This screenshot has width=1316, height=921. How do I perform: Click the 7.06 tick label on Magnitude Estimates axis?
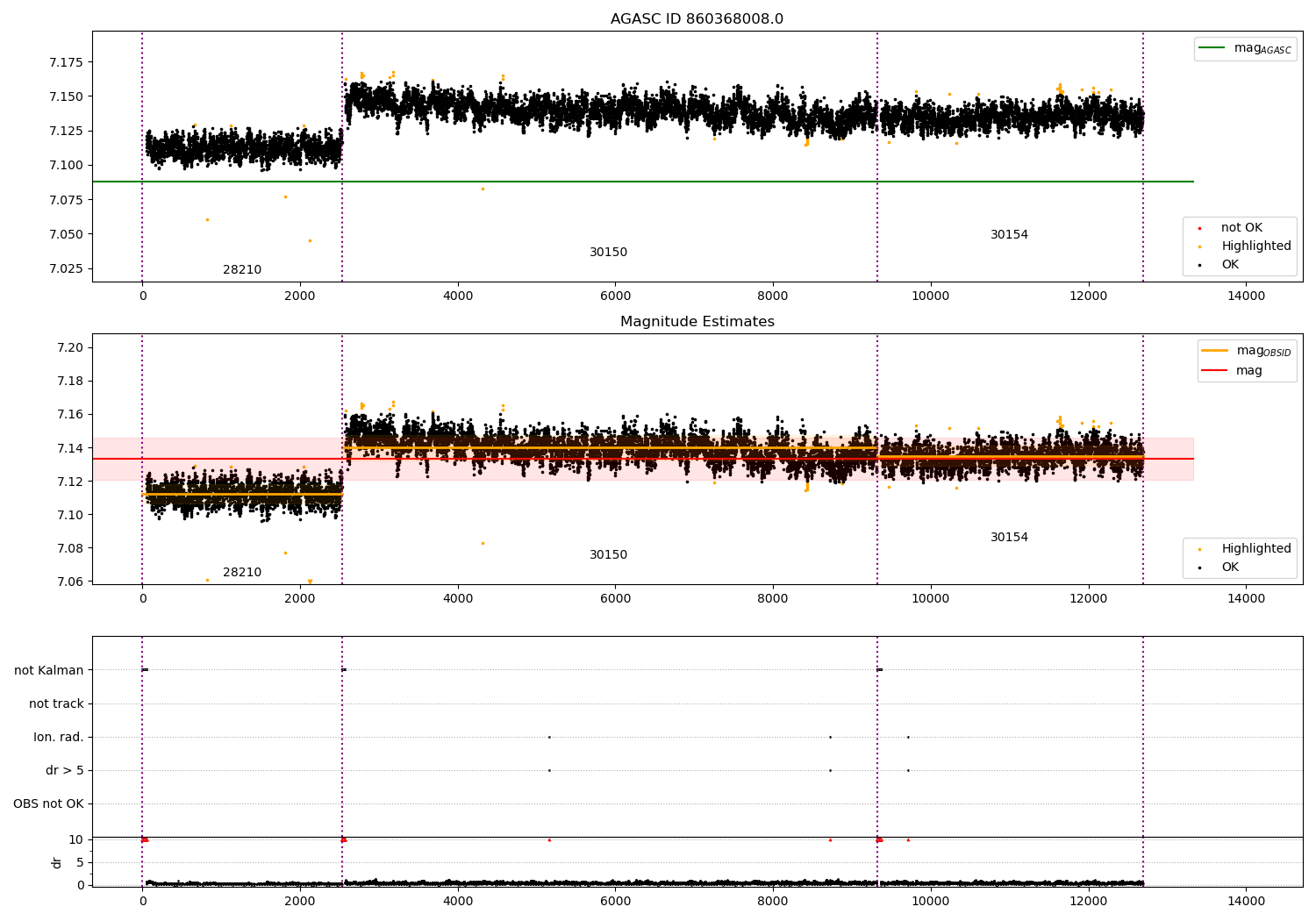(x=69, y=582)
